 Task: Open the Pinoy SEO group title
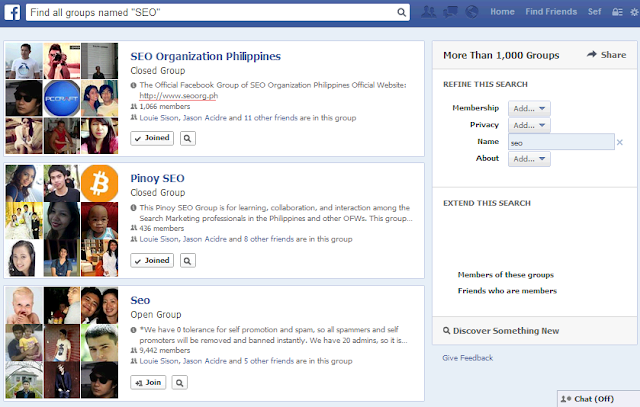[x=157, y=178]
